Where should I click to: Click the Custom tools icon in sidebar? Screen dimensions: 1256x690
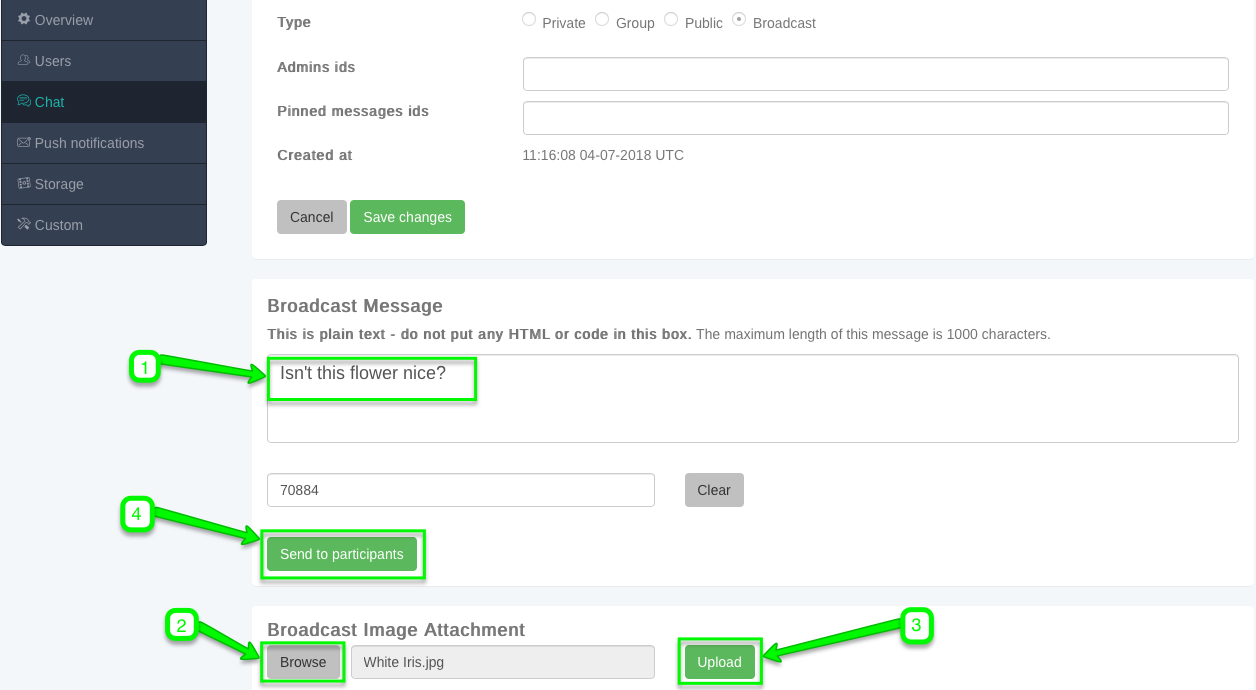pyautogui.click(x=24, y=224)
